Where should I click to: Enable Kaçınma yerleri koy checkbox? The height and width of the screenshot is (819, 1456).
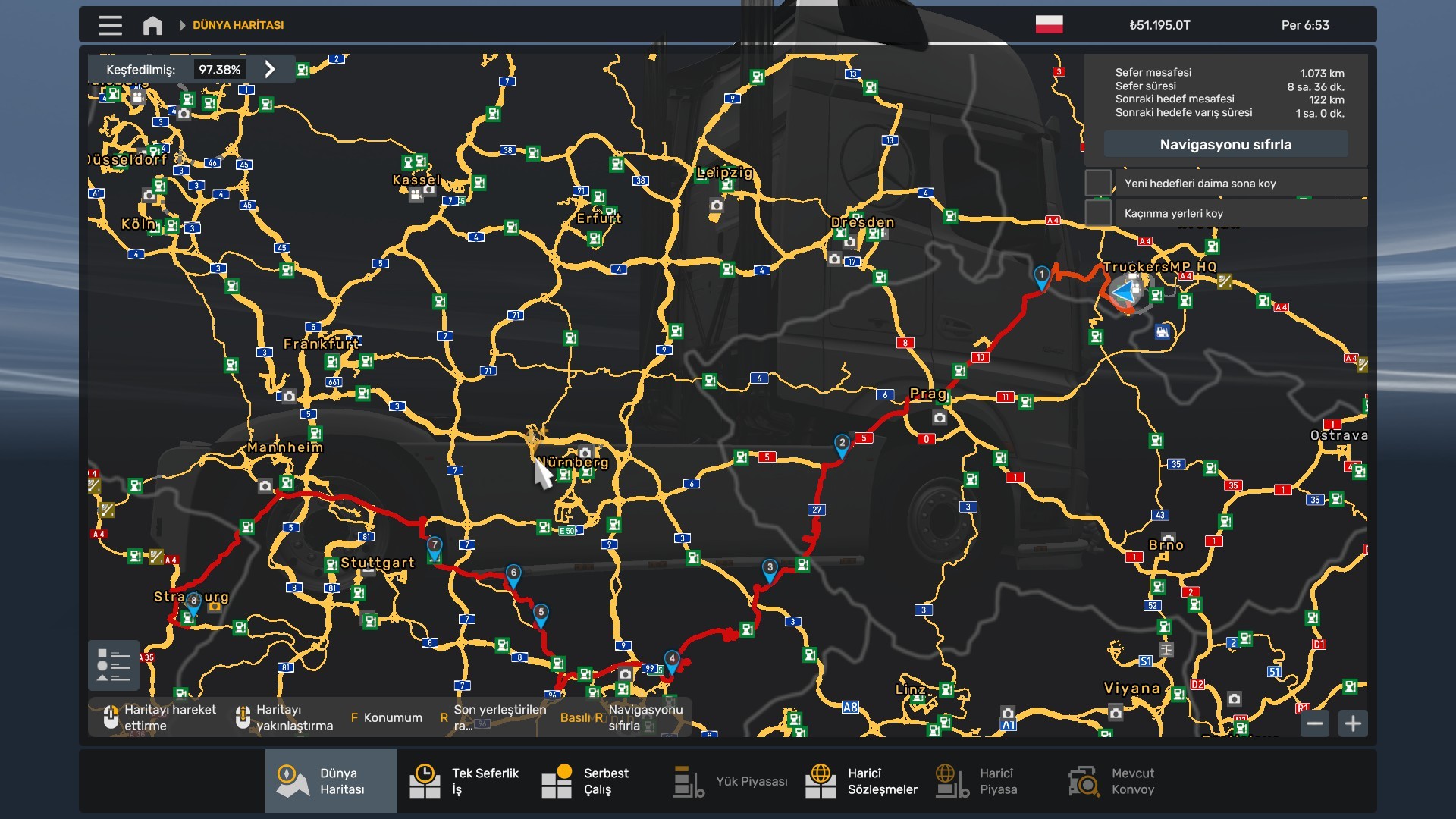coord(1098,213)
